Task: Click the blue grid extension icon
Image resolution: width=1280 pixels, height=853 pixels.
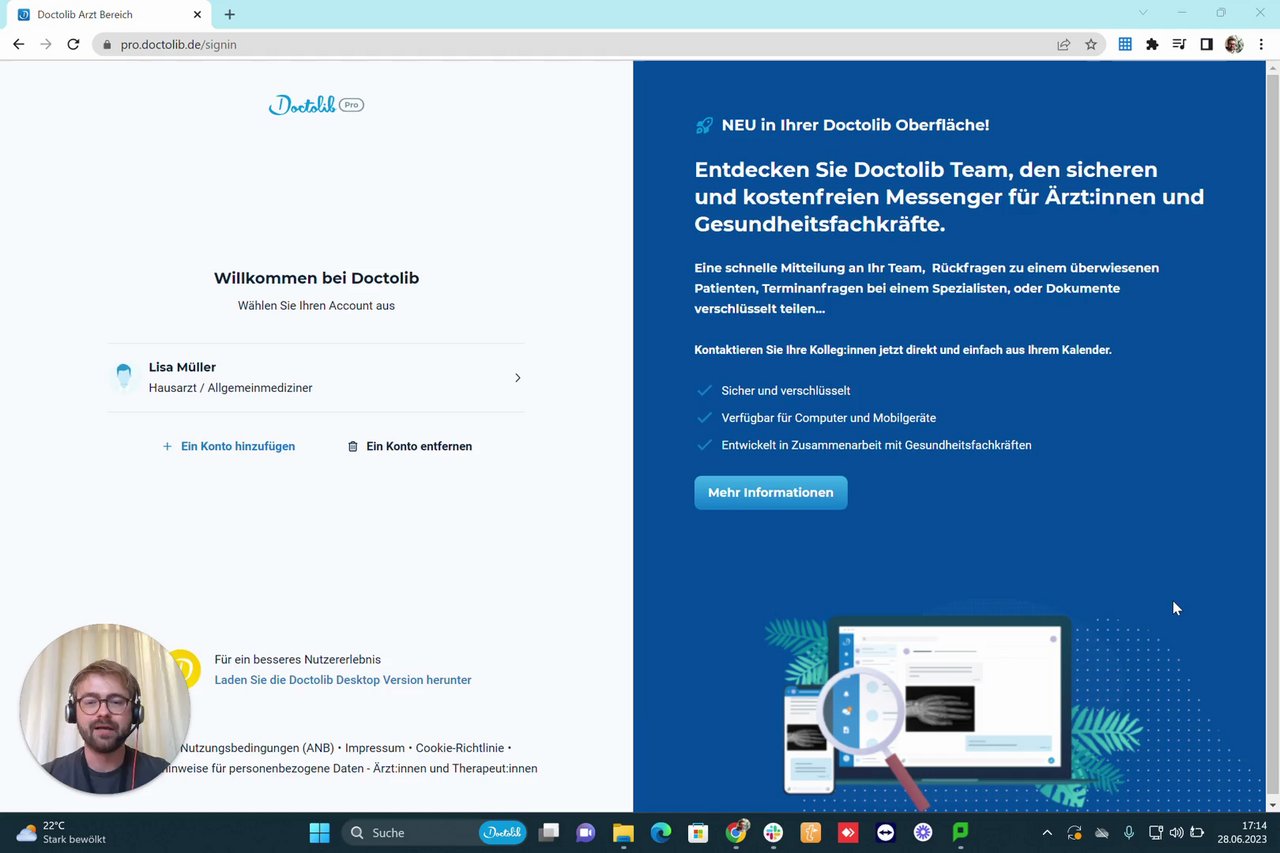Action: click(x=1125, y=44)
